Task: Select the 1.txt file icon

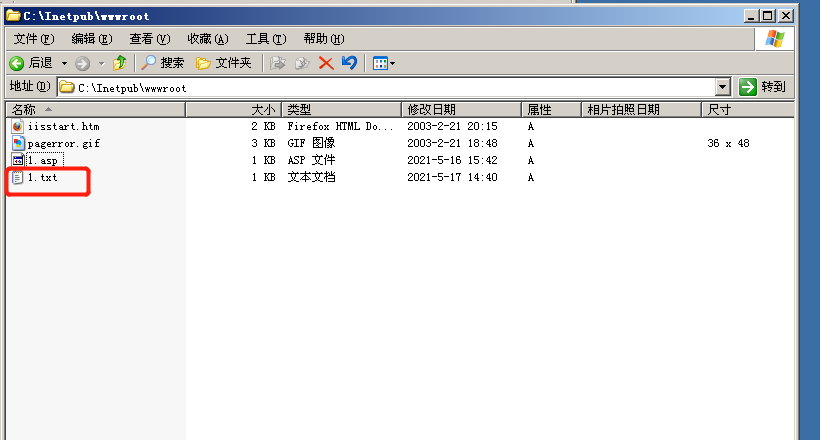Action: point(18,177)
